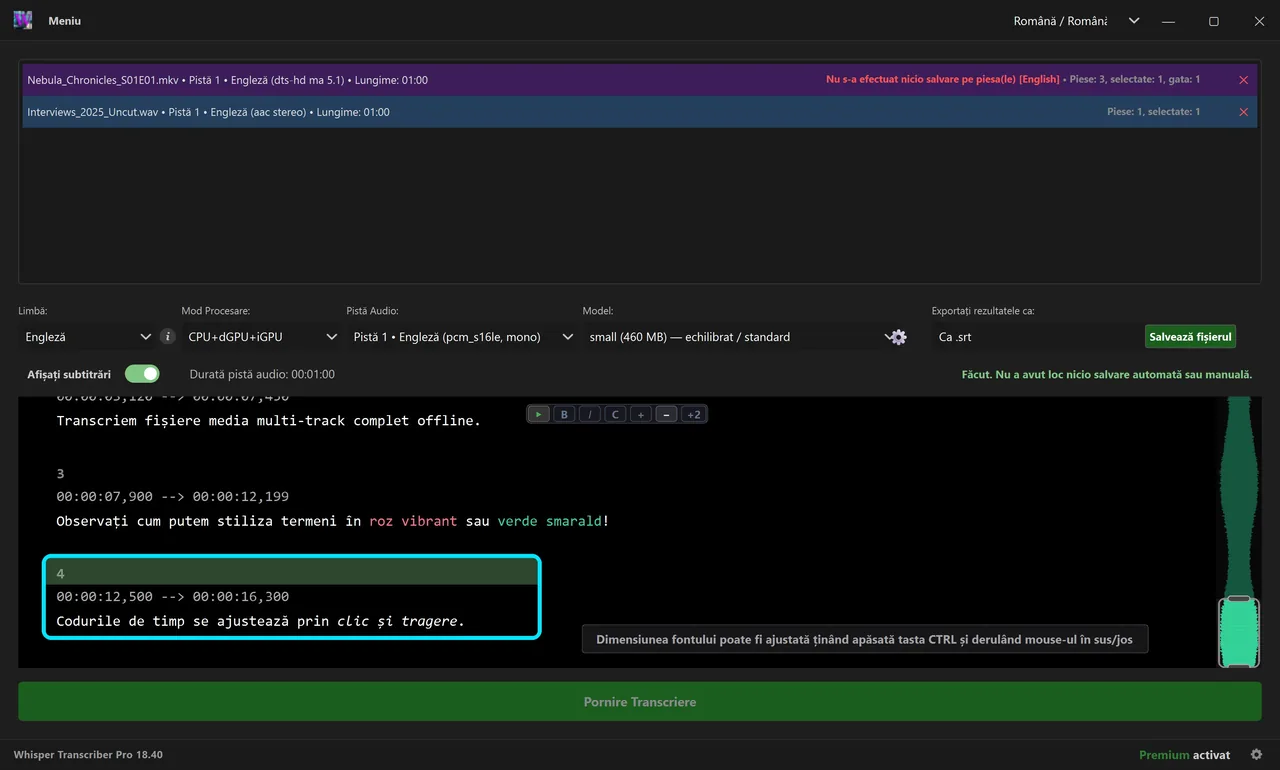Select the Nebula_Chronicles_S01E01.mkv file row
The height and width of the screenshot is (770, 1280).
(640, 80)
